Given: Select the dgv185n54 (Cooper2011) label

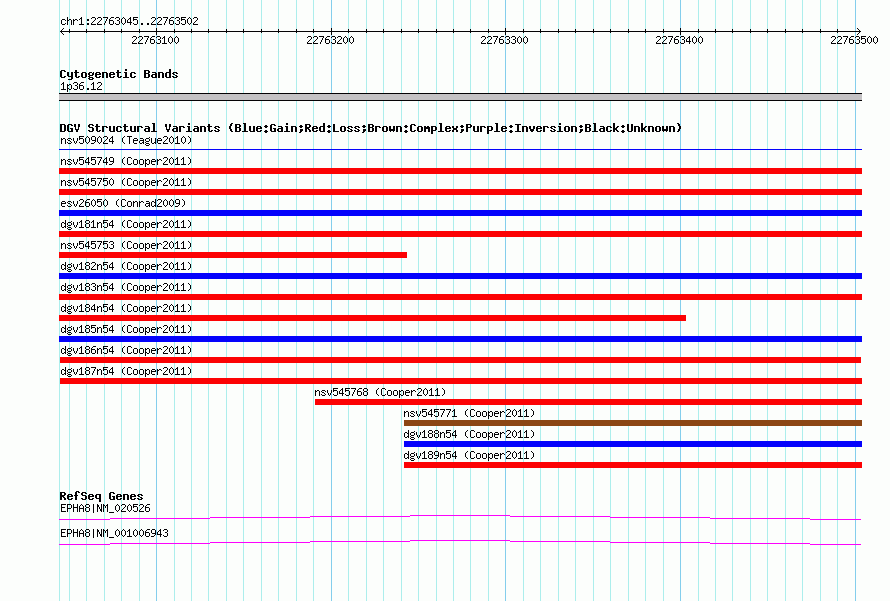Looking at the screenshot, I should point(126,329).
